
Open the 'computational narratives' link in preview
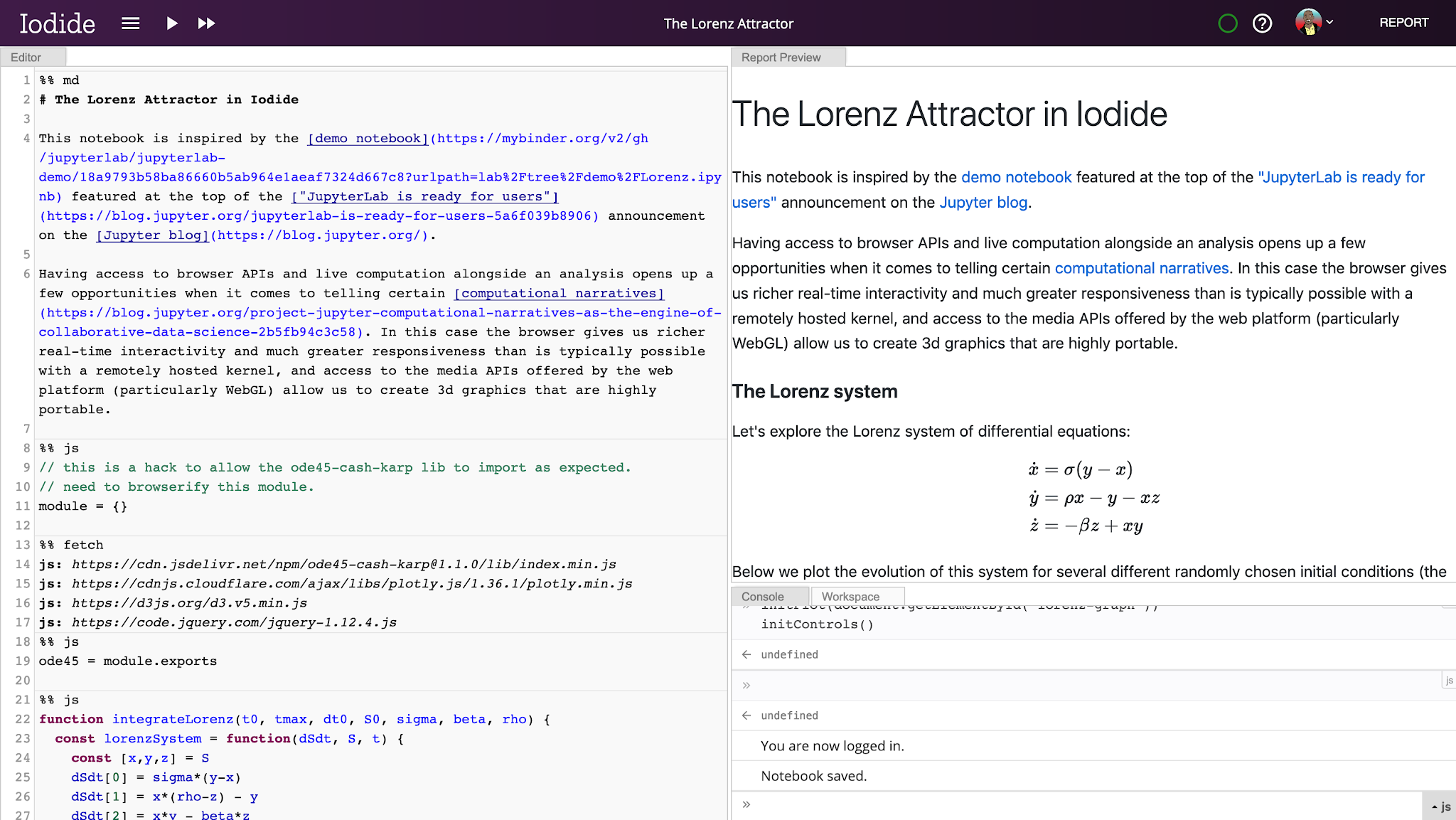point(1142,268)
